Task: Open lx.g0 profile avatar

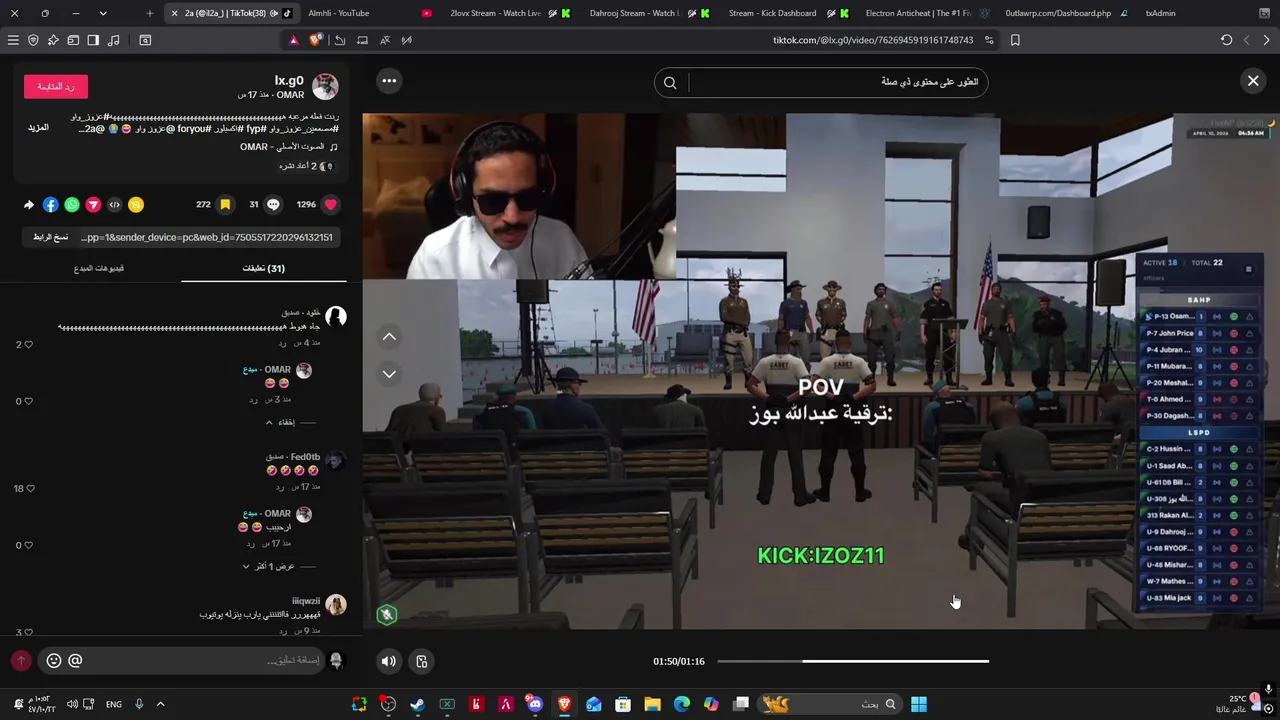Action: (325, 86)
